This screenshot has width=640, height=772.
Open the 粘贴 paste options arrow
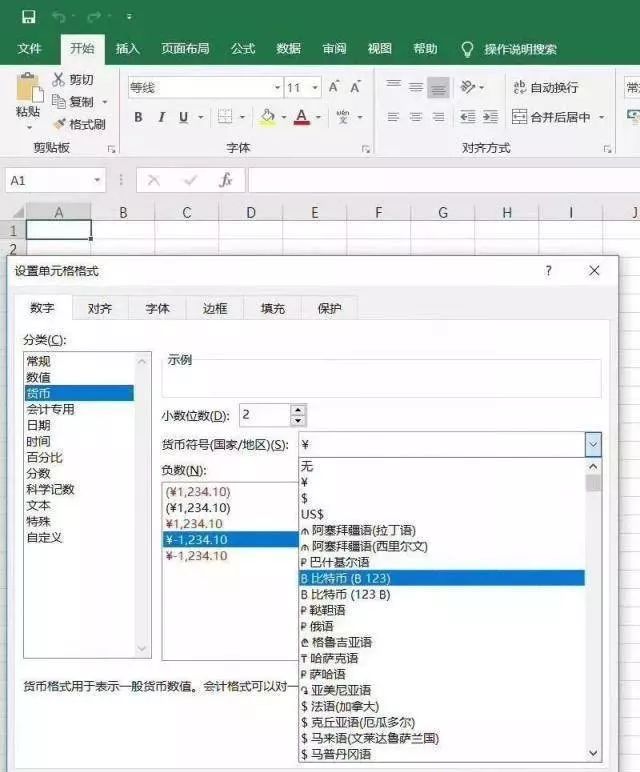click(x=29, y=128)
